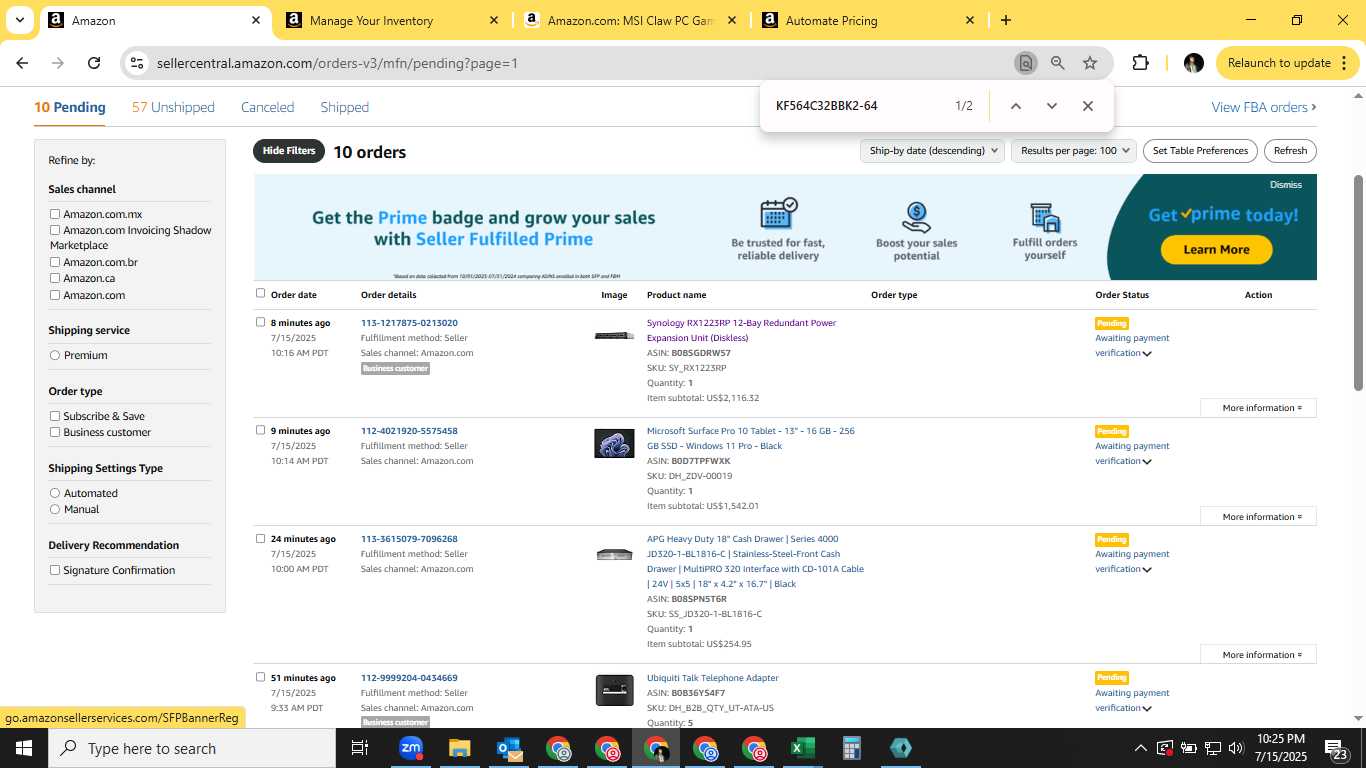Go back with the browser back arrow
The width and height of the screenshot is (1366, 768).
(22, 63)
